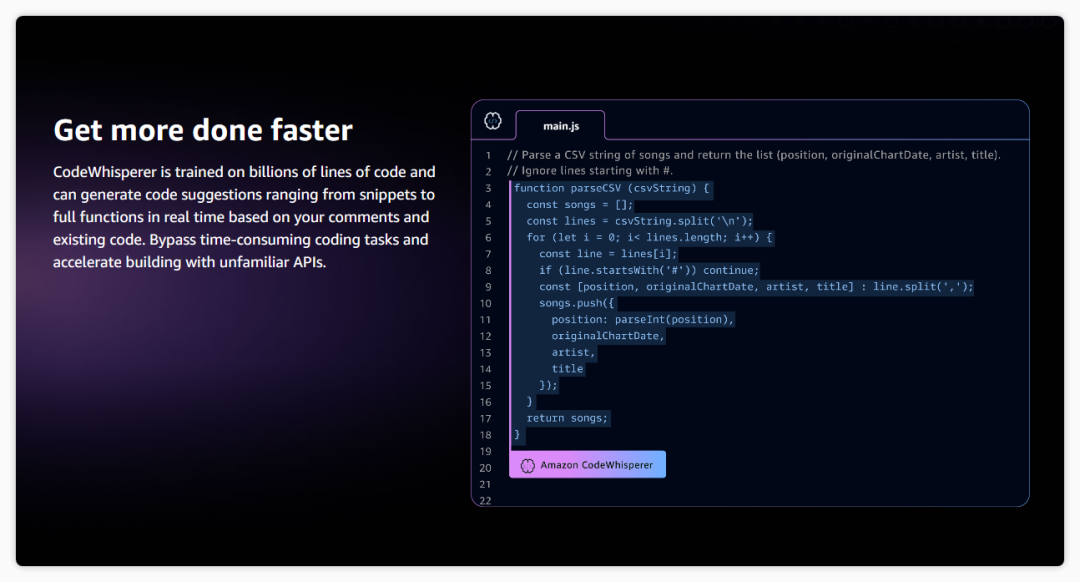Click the 'const line = lines[i];' line
Image resolution: width=1080 pixels, height=582 pixels.
click(x=608, y=254)
